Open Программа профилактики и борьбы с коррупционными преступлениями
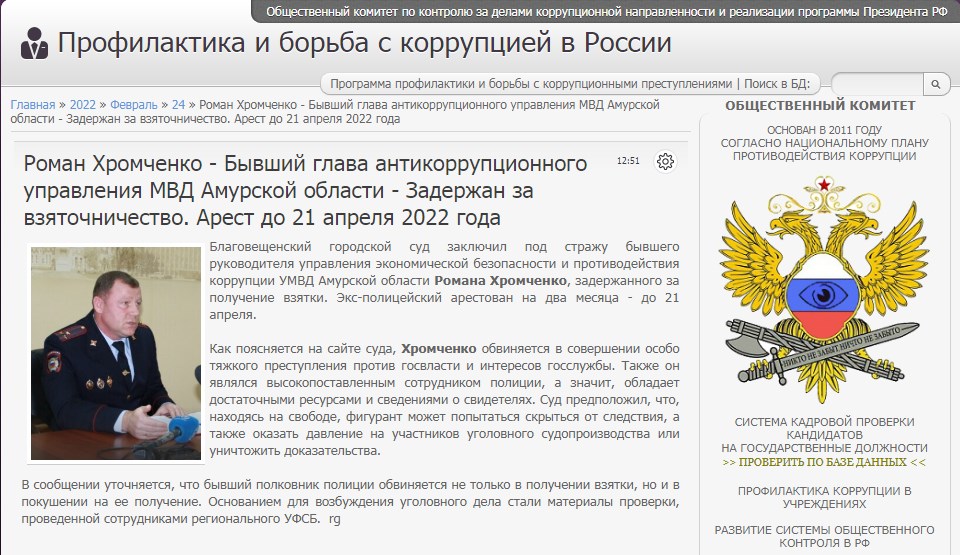The width and height of the screenshot is (960, 555). (x=531, y=84)
